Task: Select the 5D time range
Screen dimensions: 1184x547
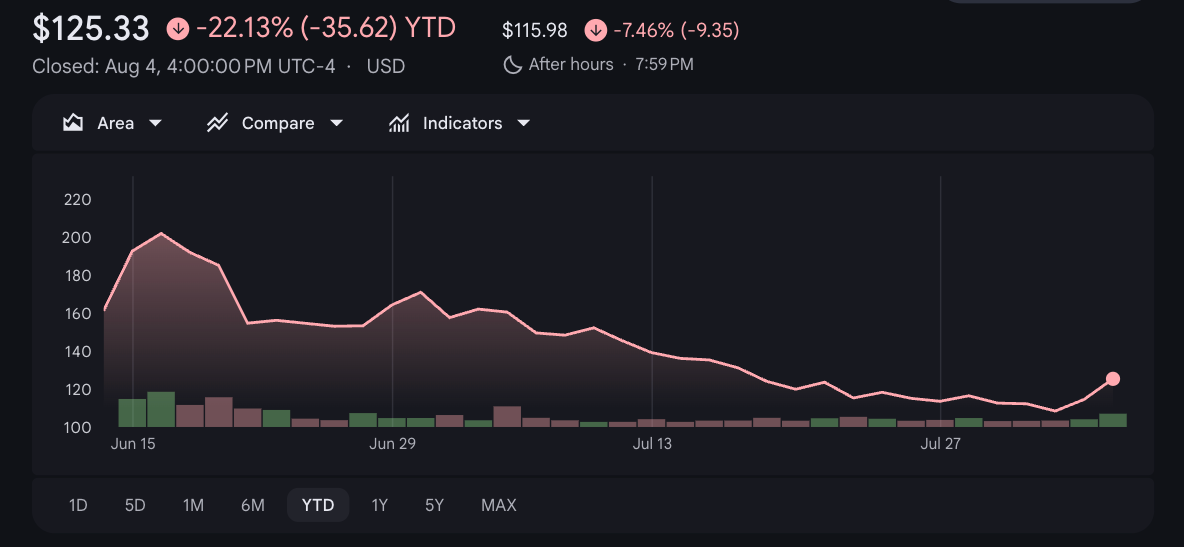Action: coord(135,505)
